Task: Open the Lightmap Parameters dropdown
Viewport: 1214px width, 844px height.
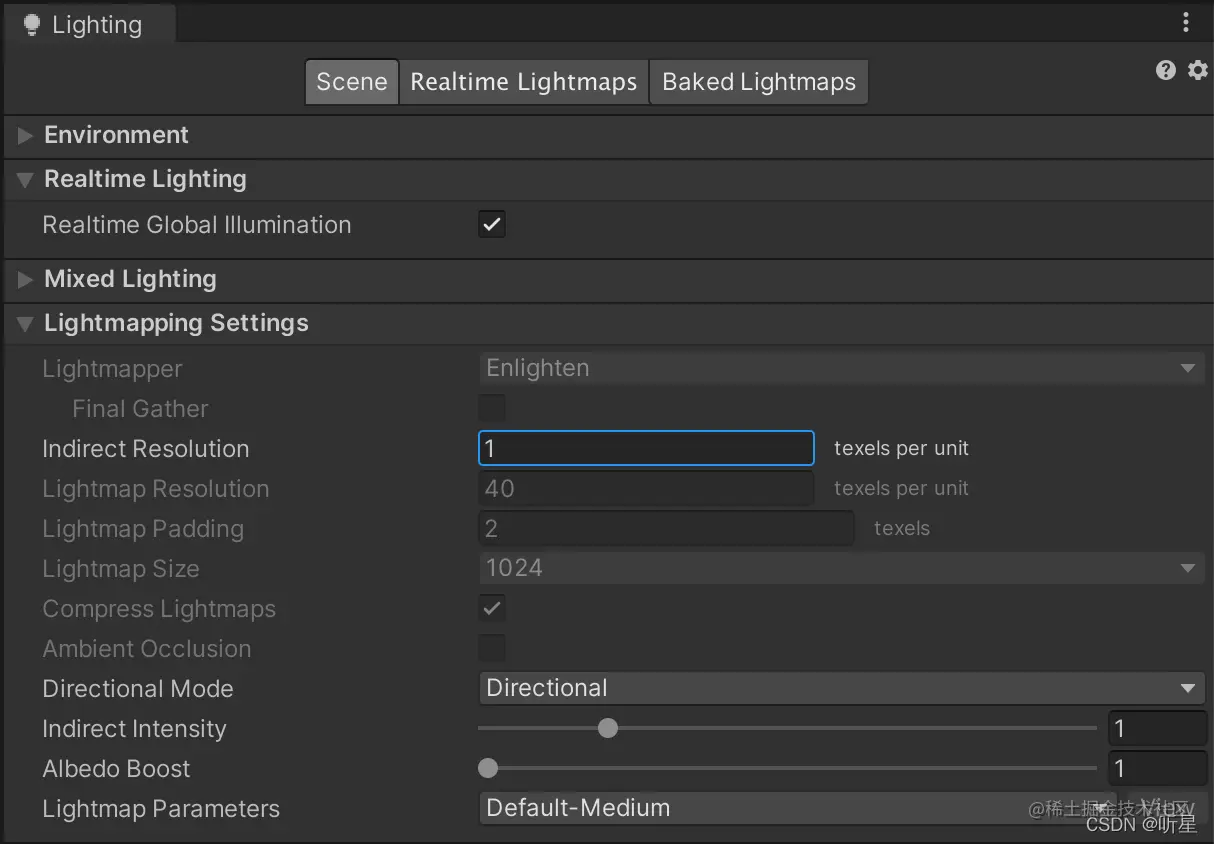Action: [x=796, y=808]
